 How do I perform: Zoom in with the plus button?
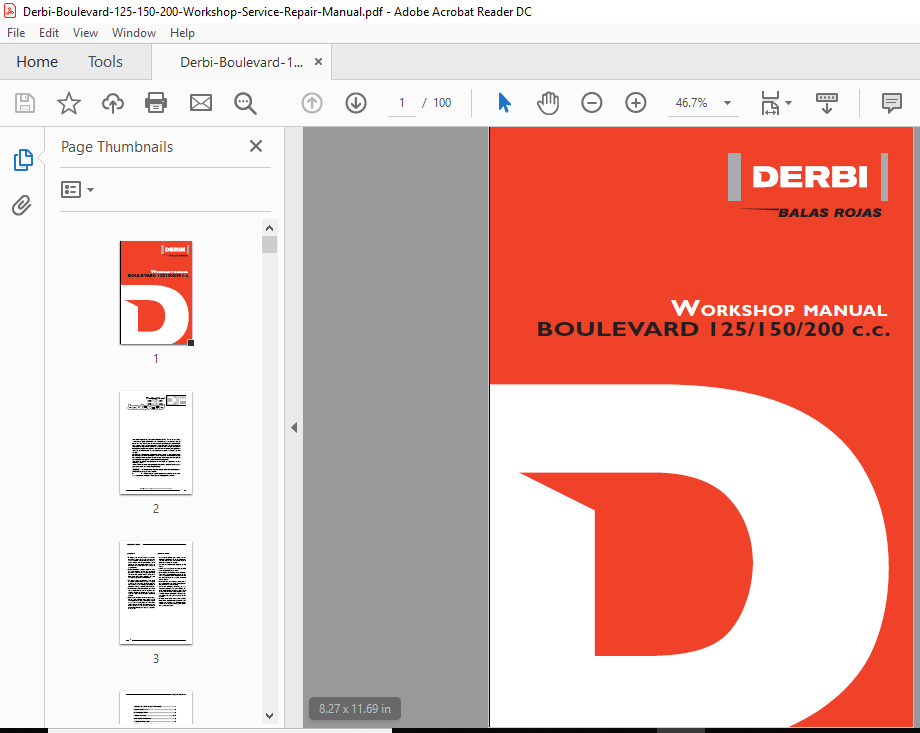pos(635,103)
